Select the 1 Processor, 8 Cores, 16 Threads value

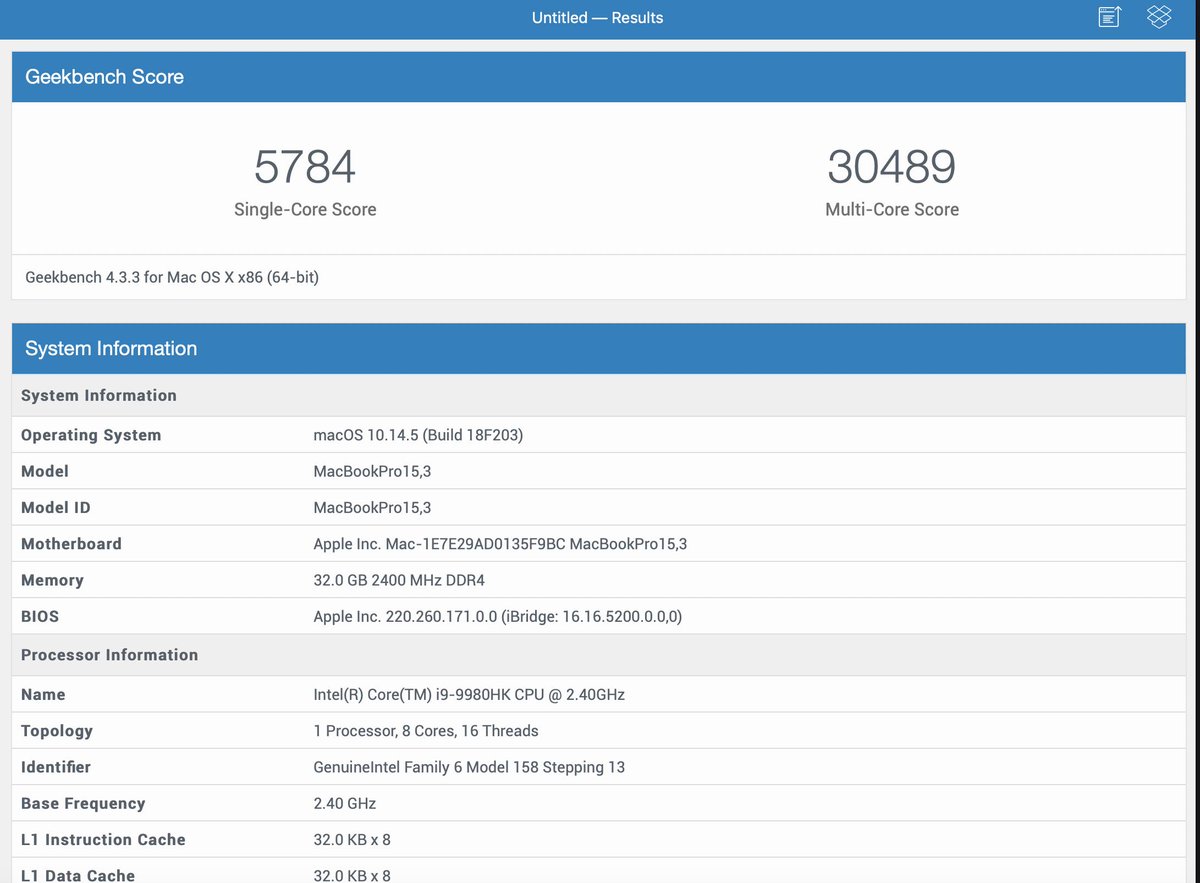coord(426,731)
